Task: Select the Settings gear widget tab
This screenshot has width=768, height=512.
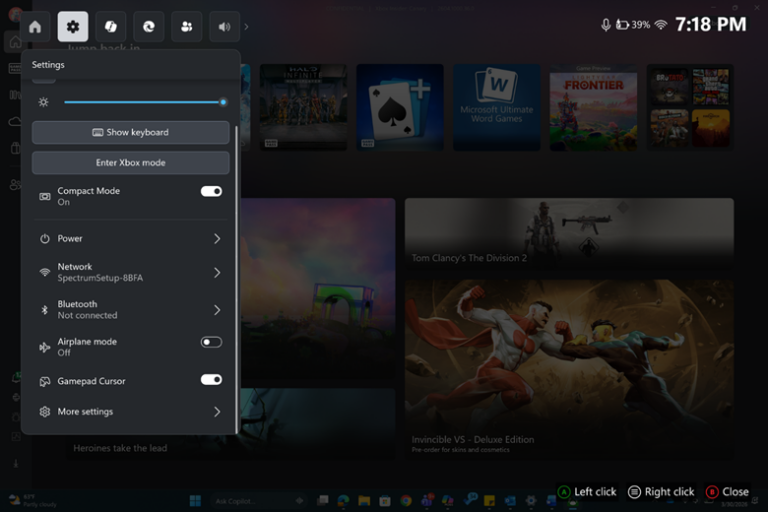Action: pos(73,26)
